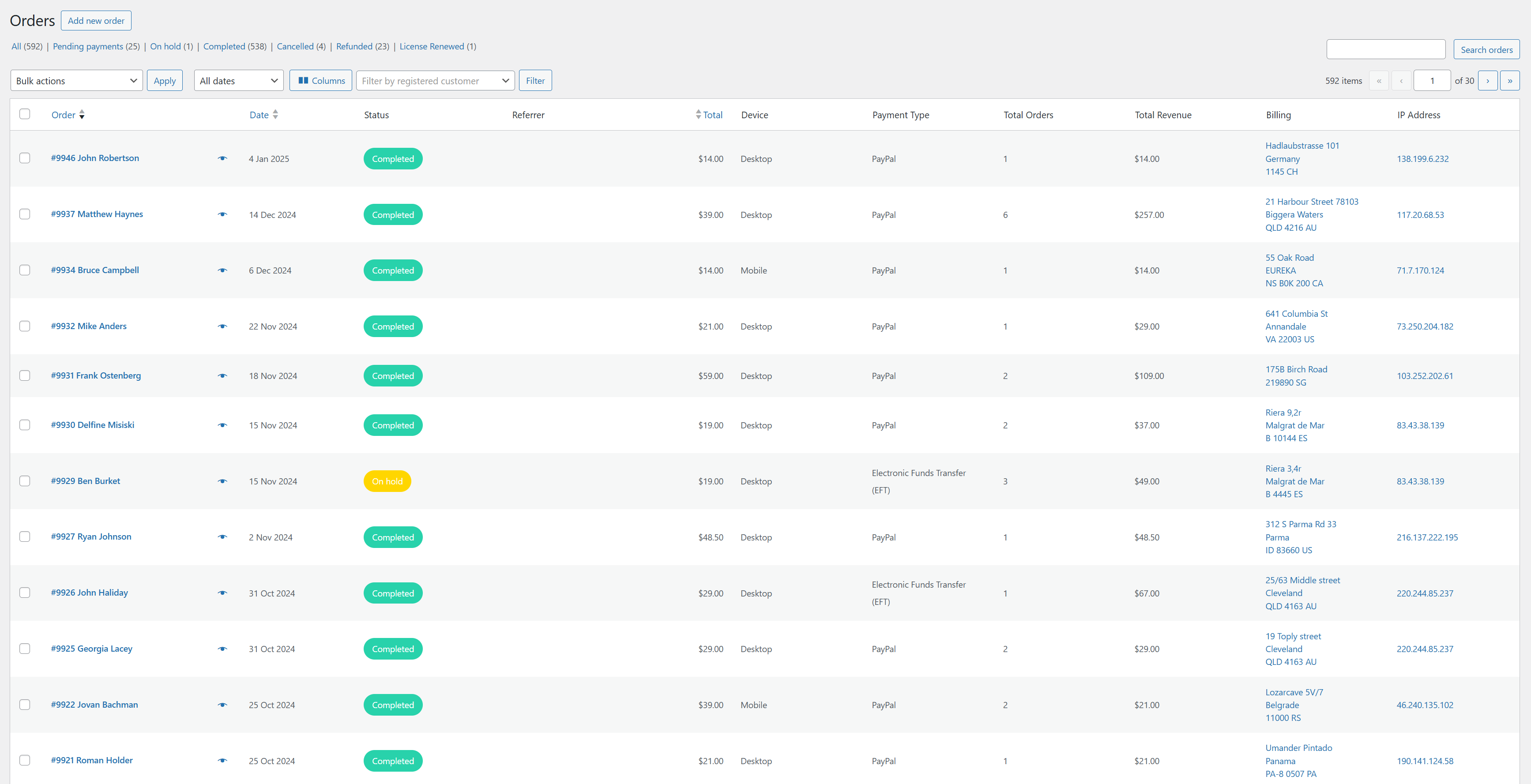Open billing address 21 Harbour Street 78103

(x=1312, y=201)
